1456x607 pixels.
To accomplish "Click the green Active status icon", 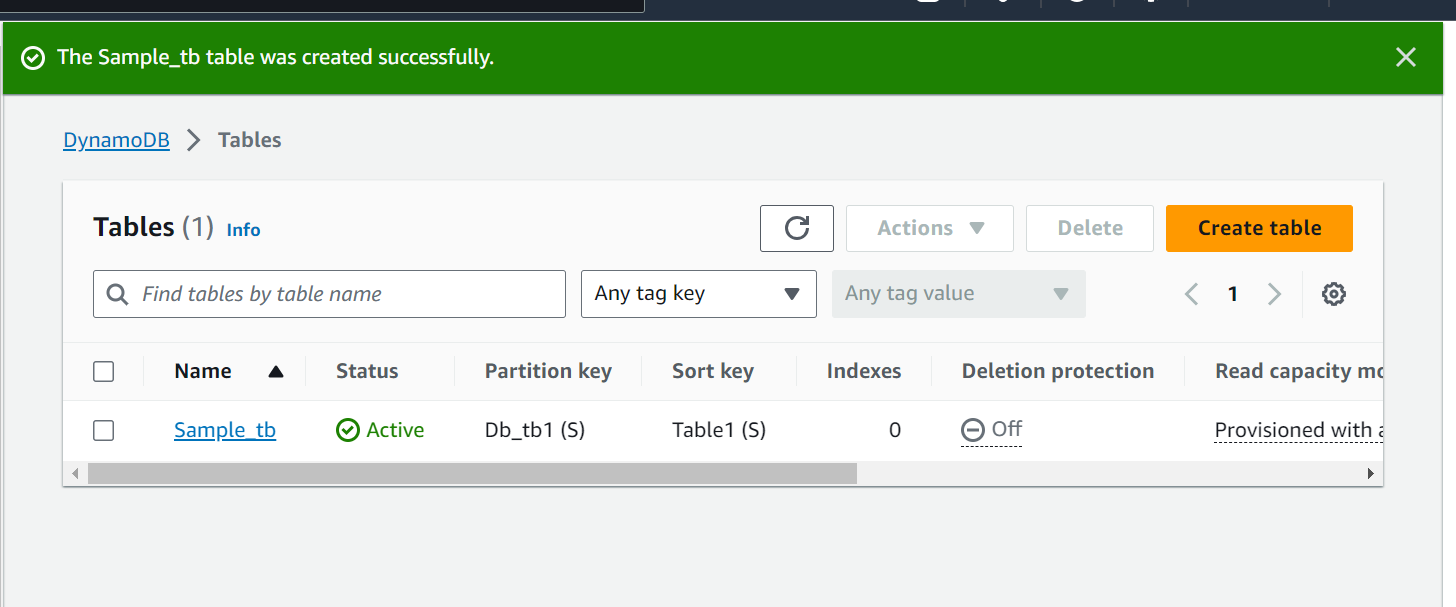I will [347, 430].
